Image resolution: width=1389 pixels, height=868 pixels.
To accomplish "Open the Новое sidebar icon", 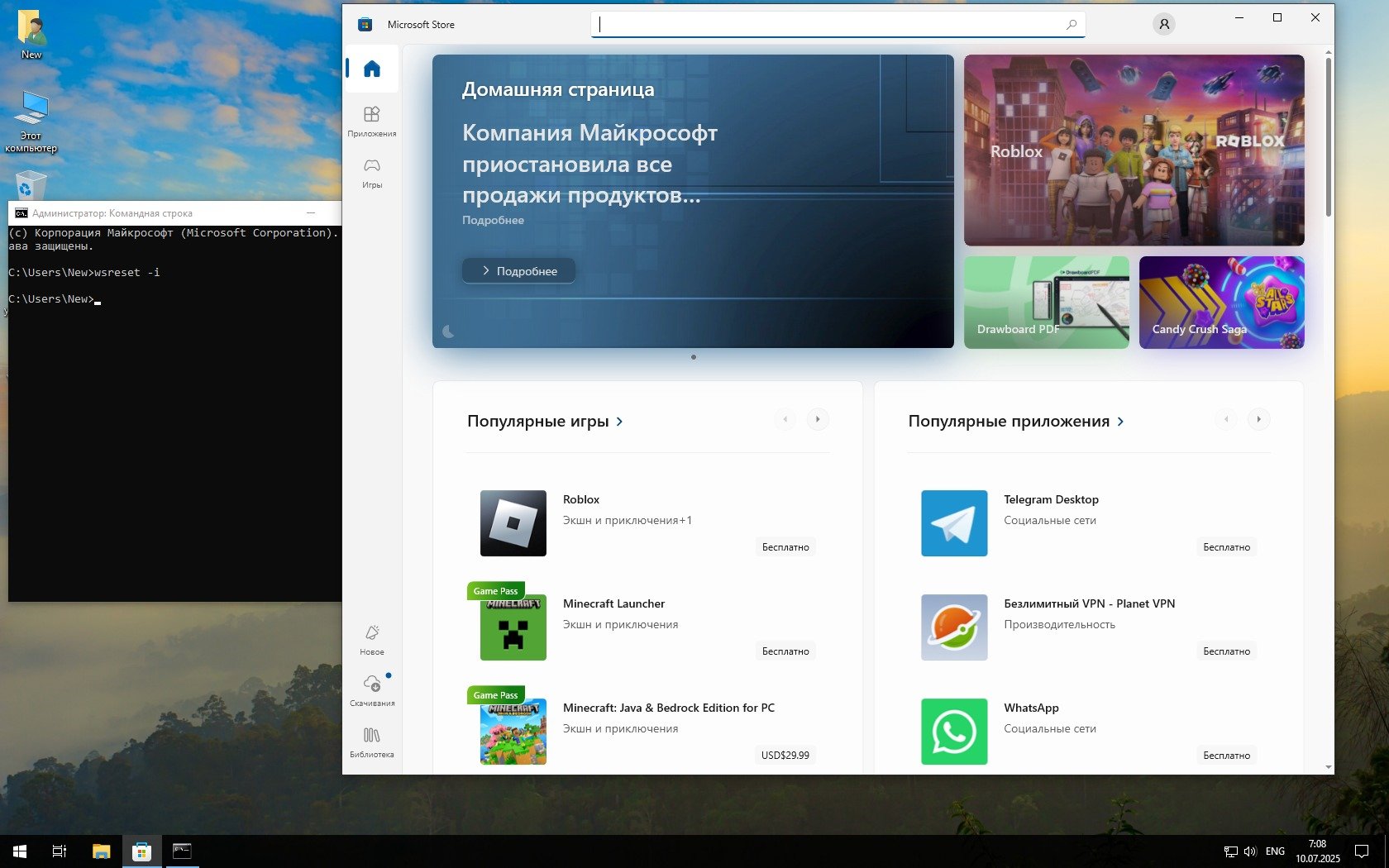I will click(372, 639).
